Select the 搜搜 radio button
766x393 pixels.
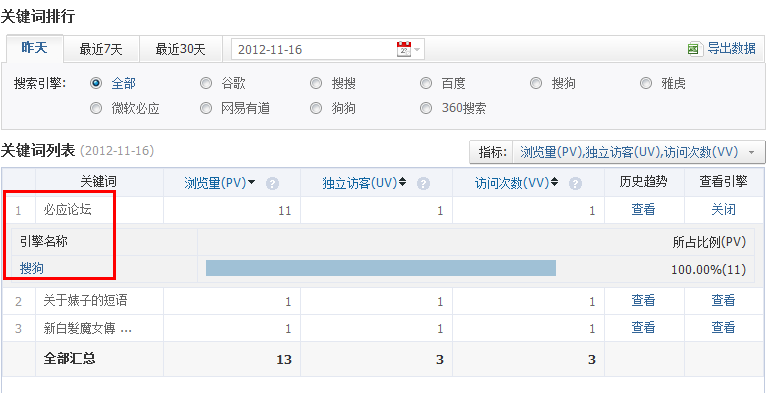click(x=317, y=84)
